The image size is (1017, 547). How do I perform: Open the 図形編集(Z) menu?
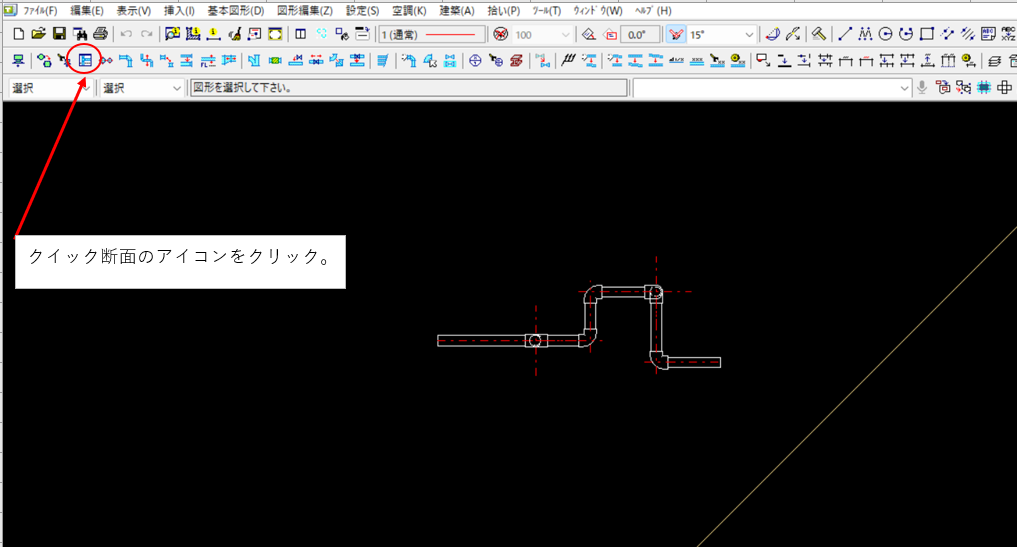click(x=305, y=10)
